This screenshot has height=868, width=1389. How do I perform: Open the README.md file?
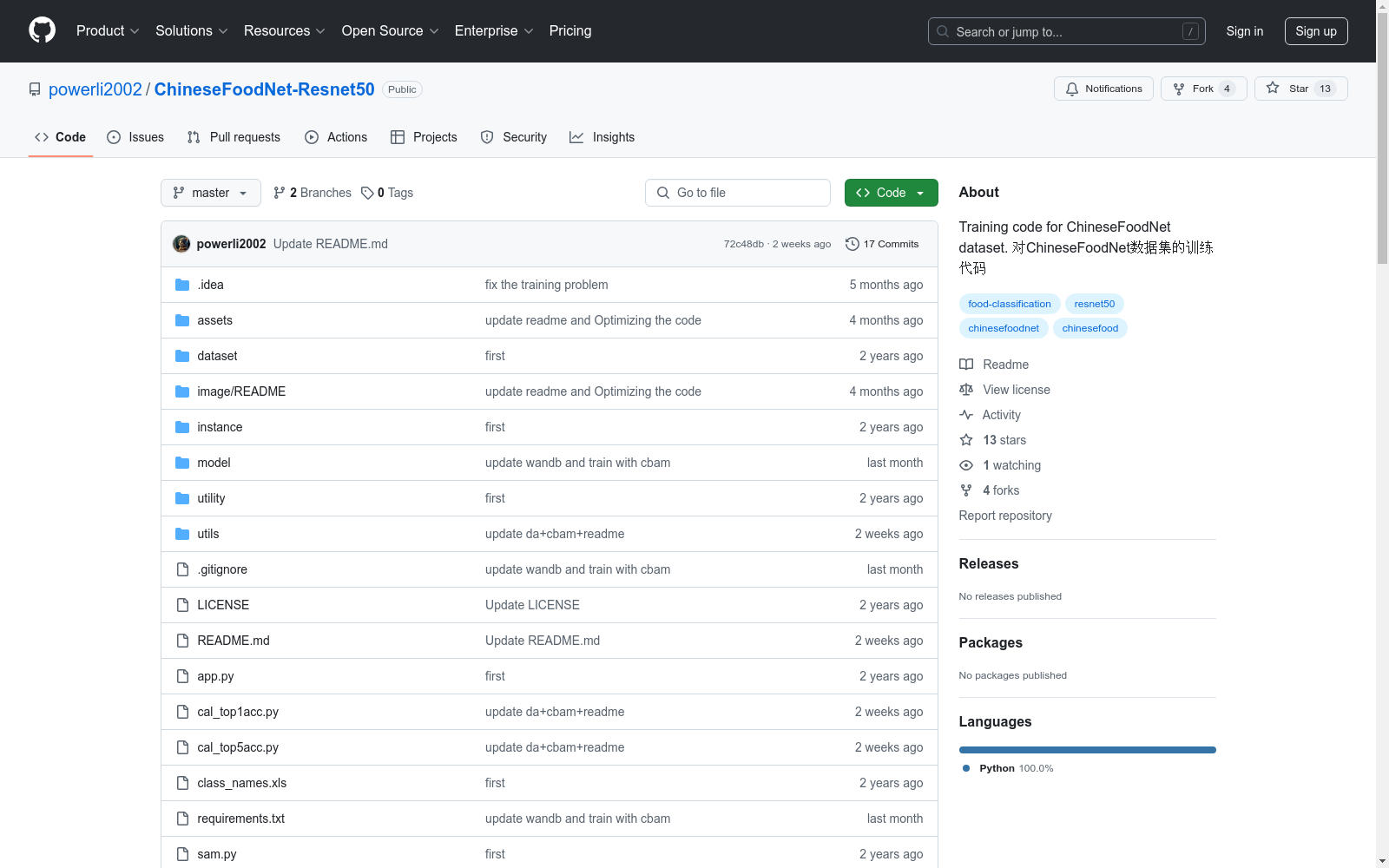tap(234, 641)
